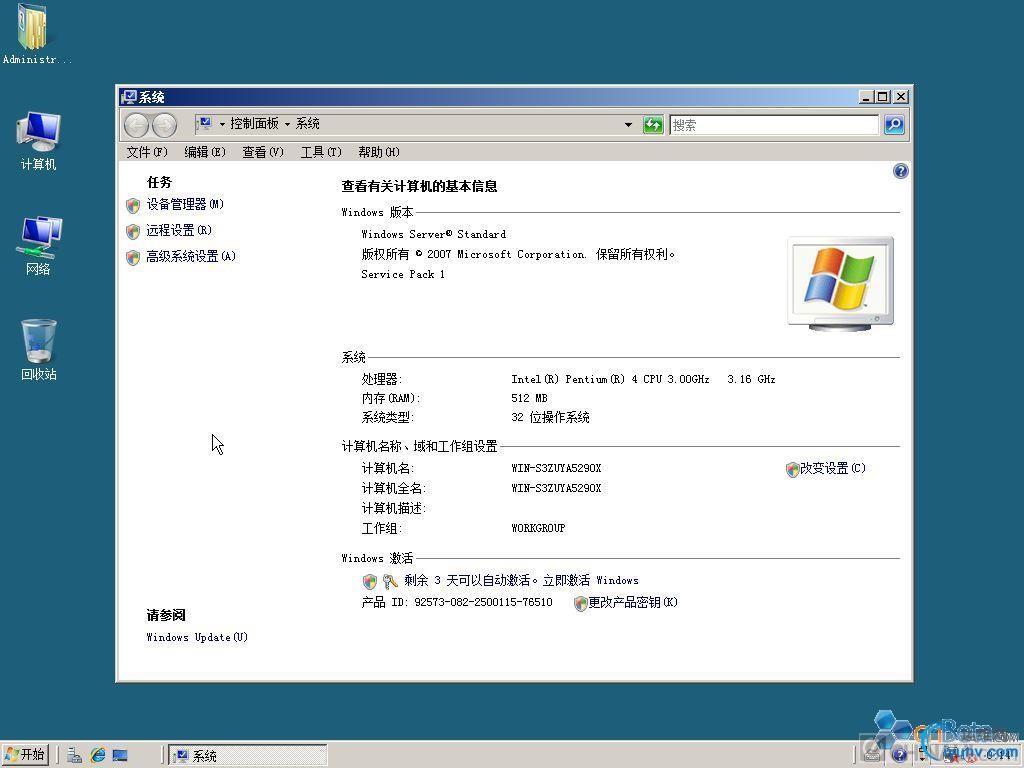Click the Server Manager quick launch icon
The image size is (1024, 768).
(74, 756)
